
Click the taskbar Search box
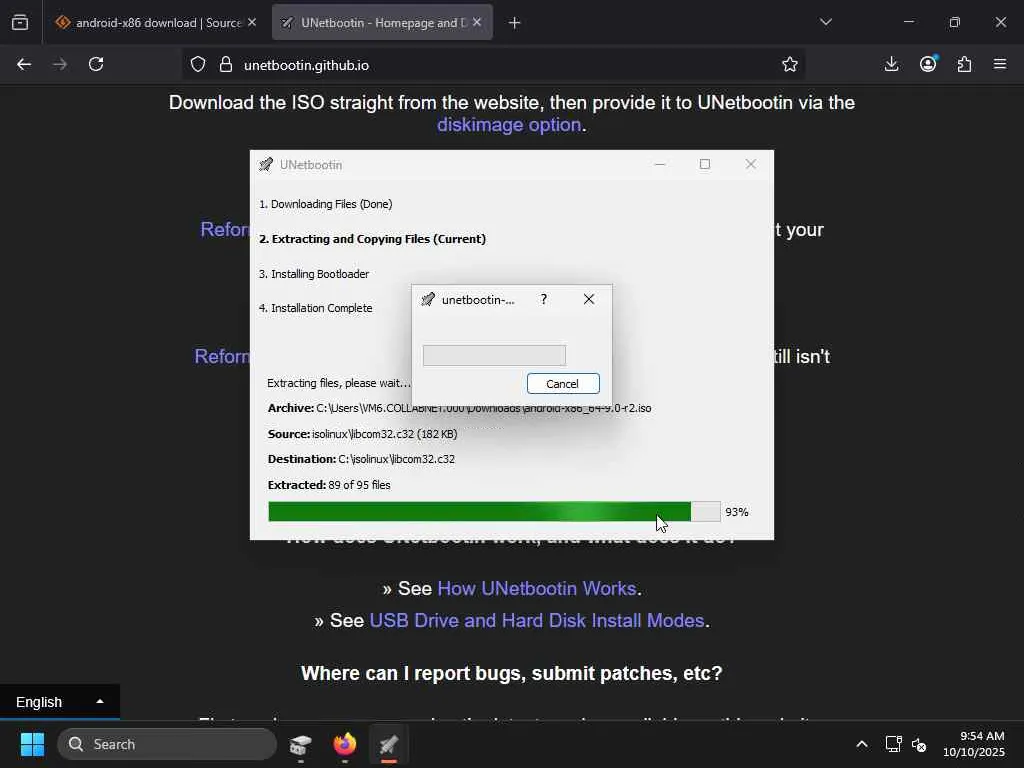coord(167,744)
